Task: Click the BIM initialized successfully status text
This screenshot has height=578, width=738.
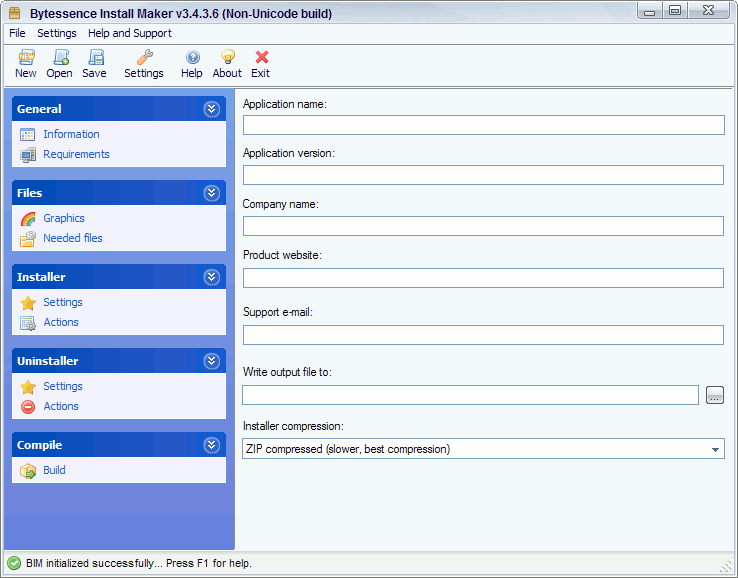Action: [x=139, y=563]
